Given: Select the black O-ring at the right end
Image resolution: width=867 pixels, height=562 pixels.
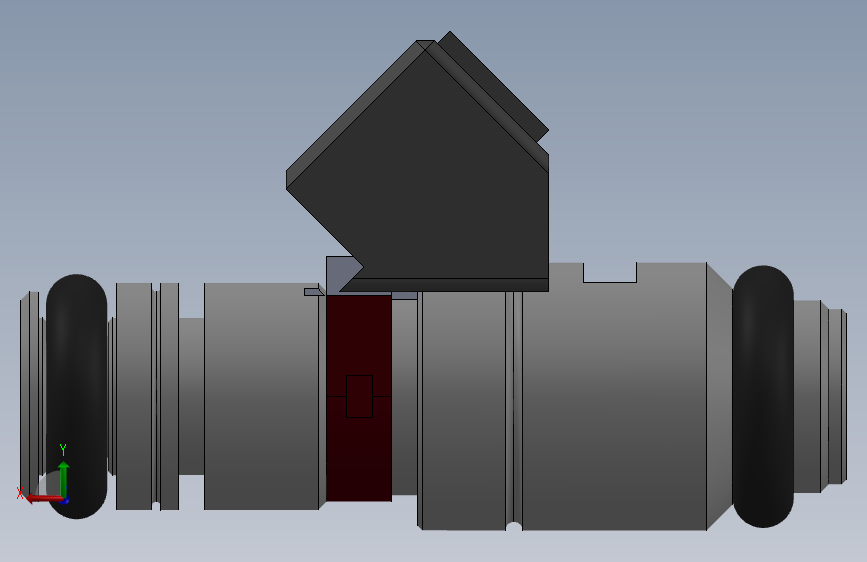Looking at the screenshot, I should pos(763,396).
